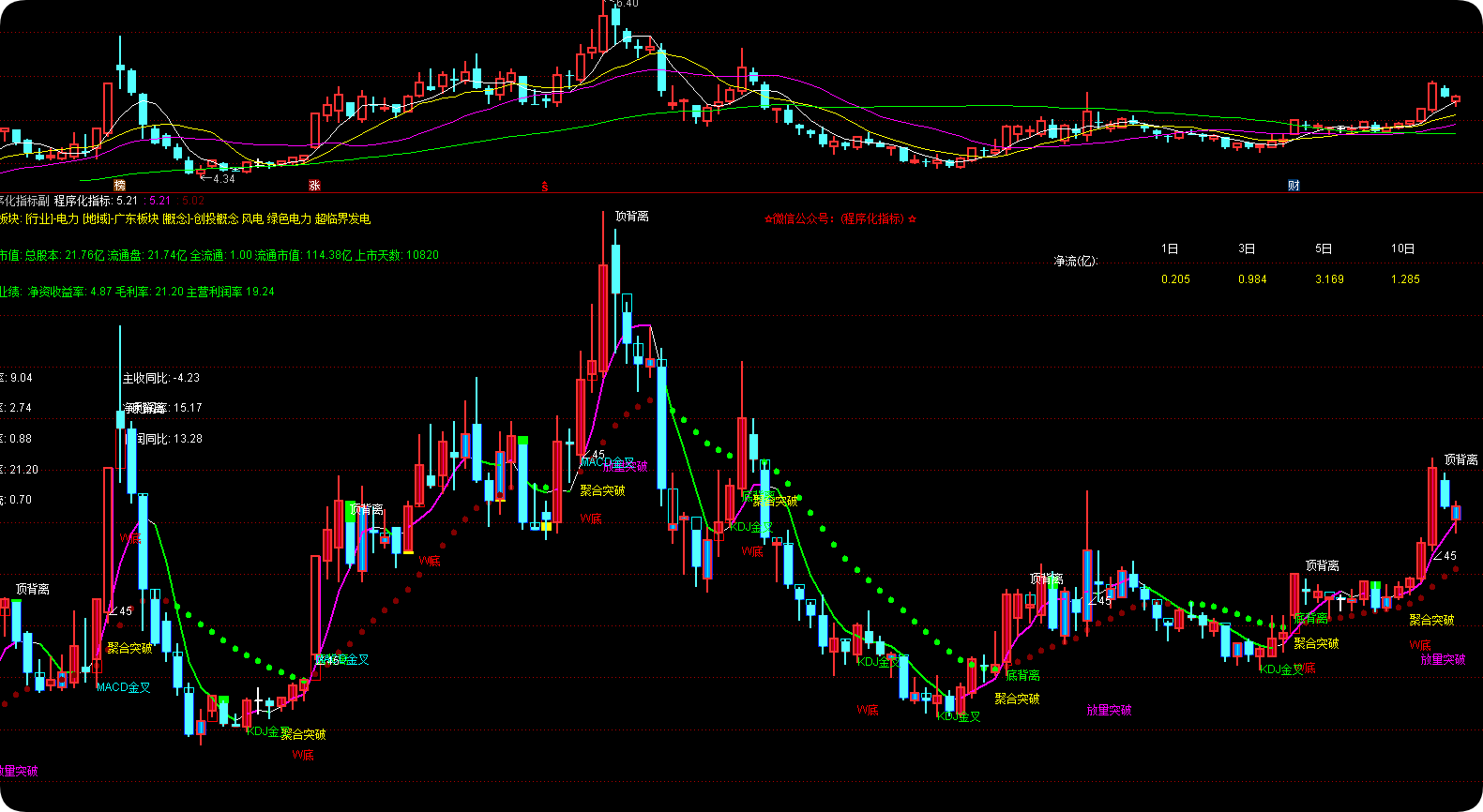Click the 微信公众号 red notice text

point(840,218)
